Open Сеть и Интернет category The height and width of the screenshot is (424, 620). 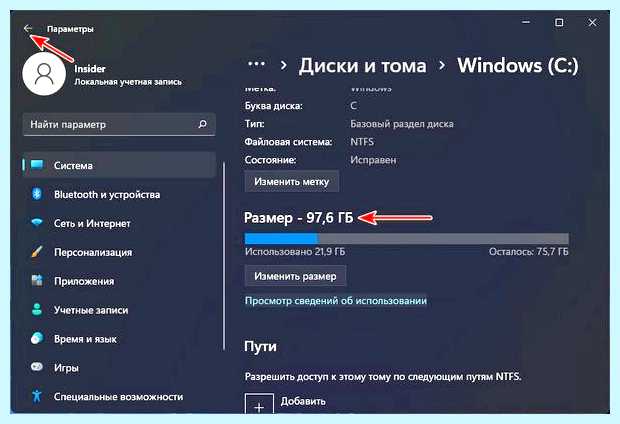click(119, 223)
